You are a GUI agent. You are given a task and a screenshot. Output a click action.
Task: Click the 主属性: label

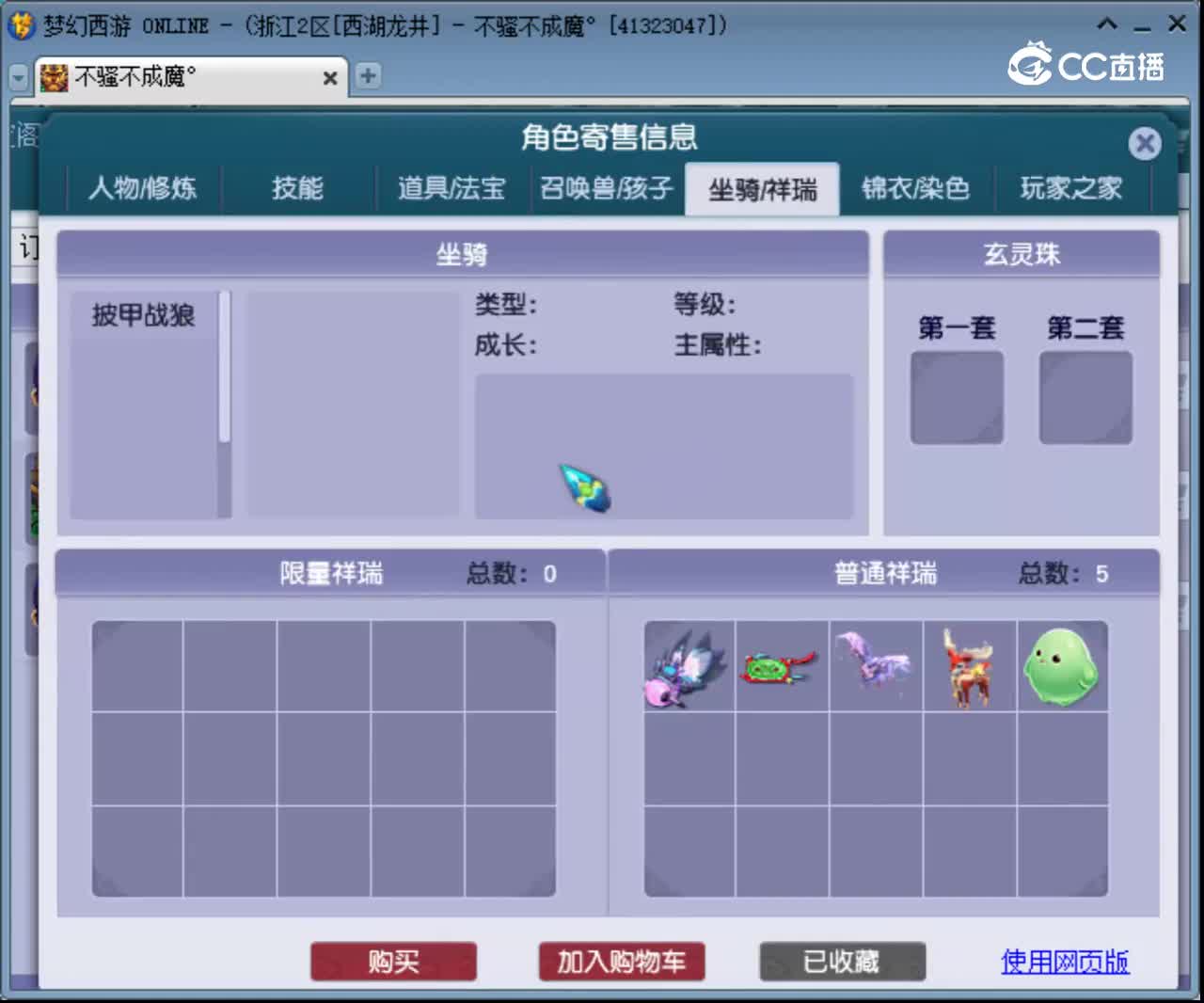pyautogui.click(x=717, y=345)
